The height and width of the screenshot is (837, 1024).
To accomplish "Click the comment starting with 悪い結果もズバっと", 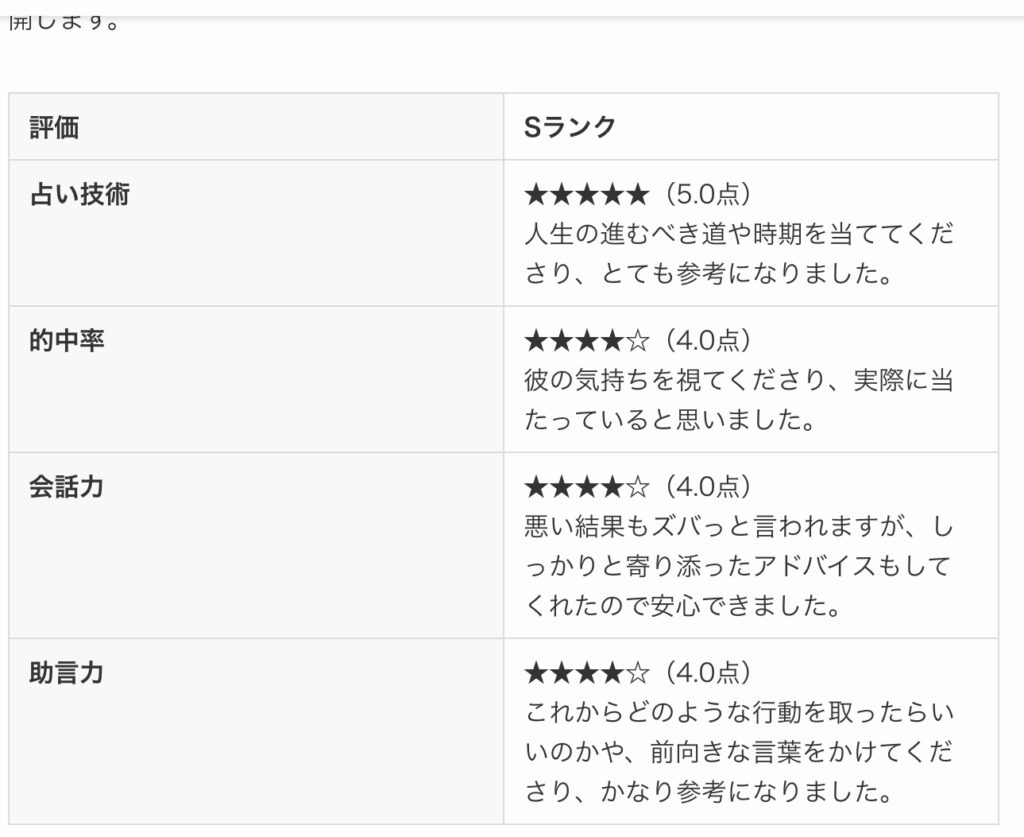I will (738, 565).
